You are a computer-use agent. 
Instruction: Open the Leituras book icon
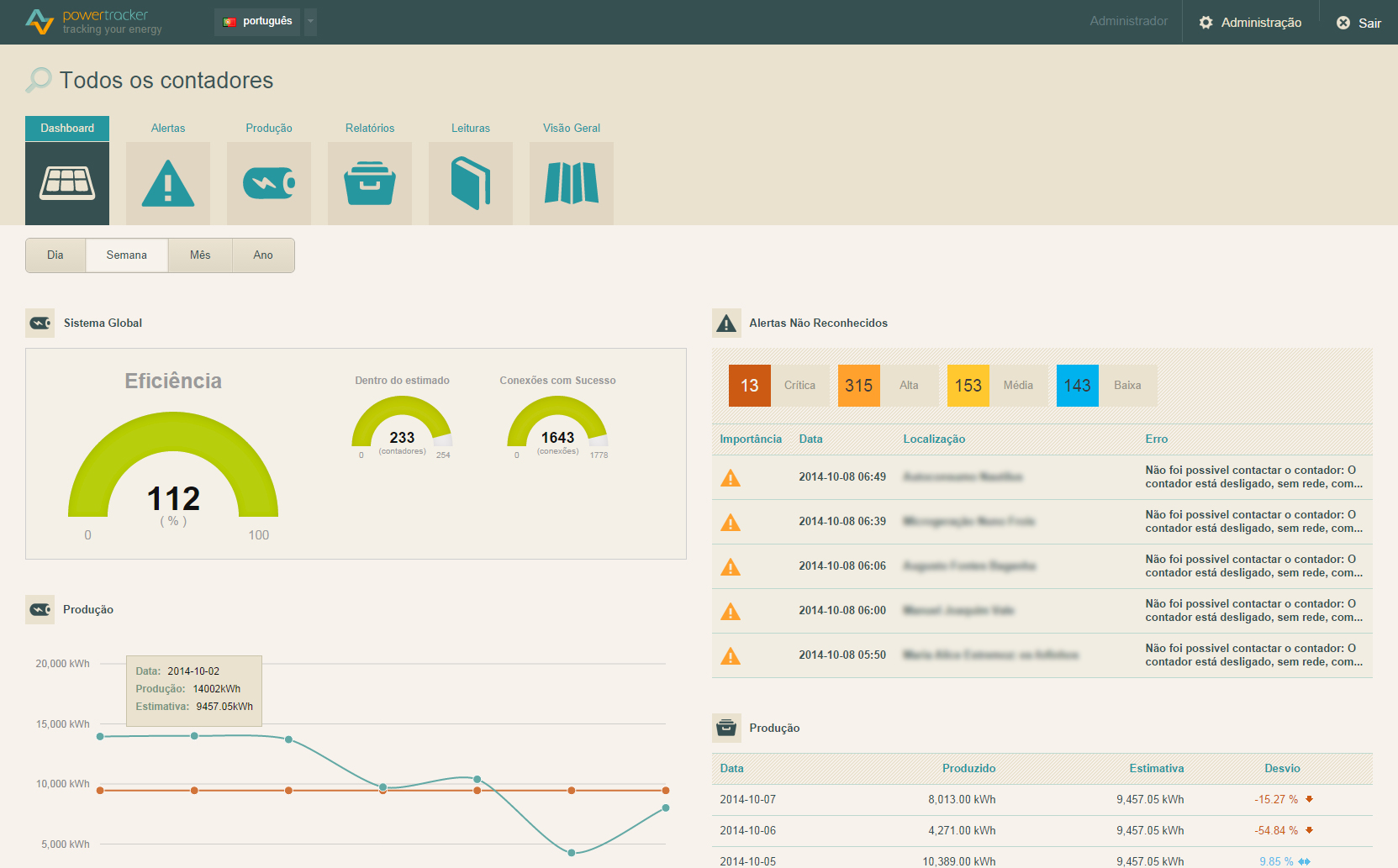[x=471, y=183]
